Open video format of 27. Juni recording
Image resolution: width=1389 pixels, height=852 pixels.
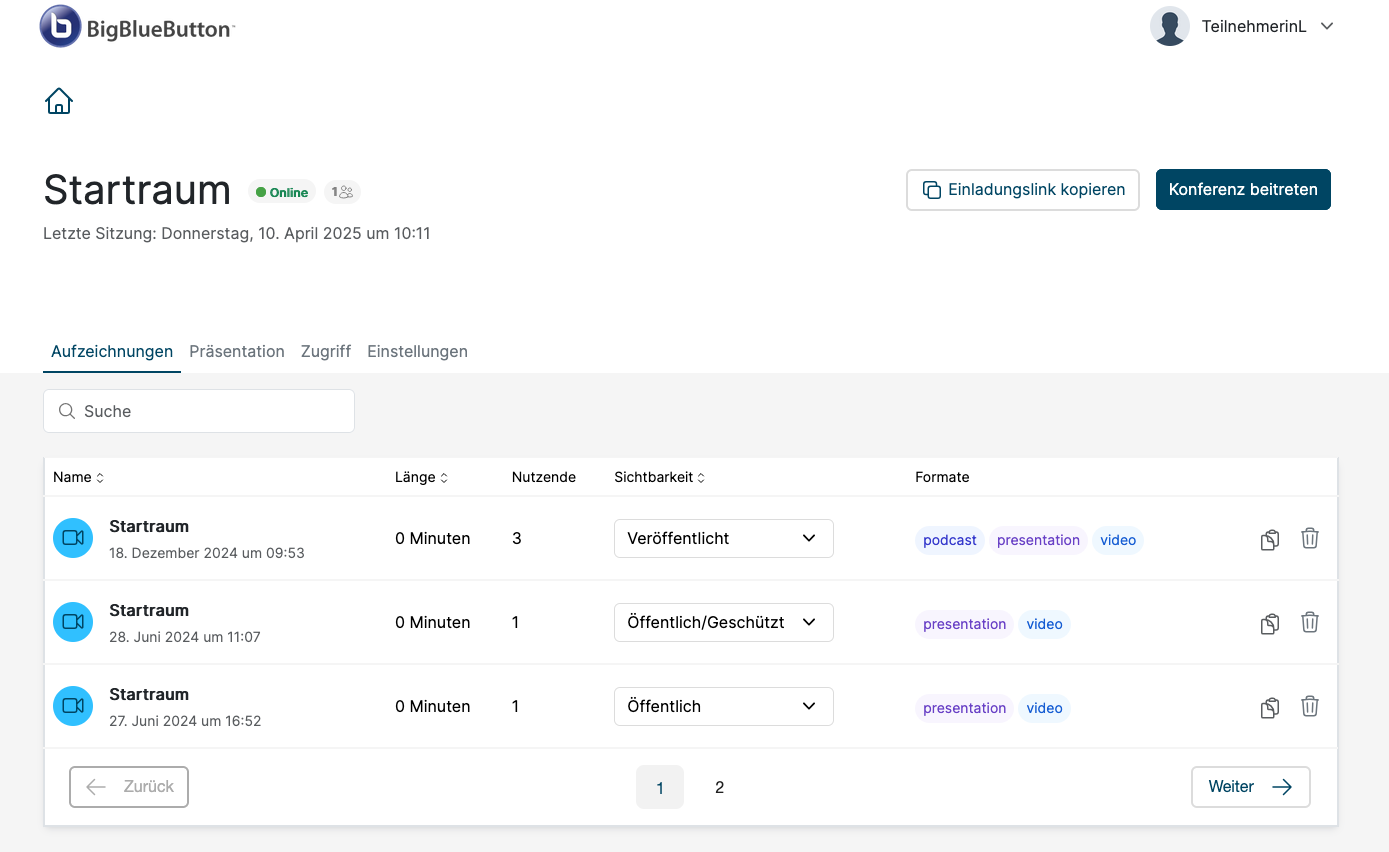[1044, 708]
